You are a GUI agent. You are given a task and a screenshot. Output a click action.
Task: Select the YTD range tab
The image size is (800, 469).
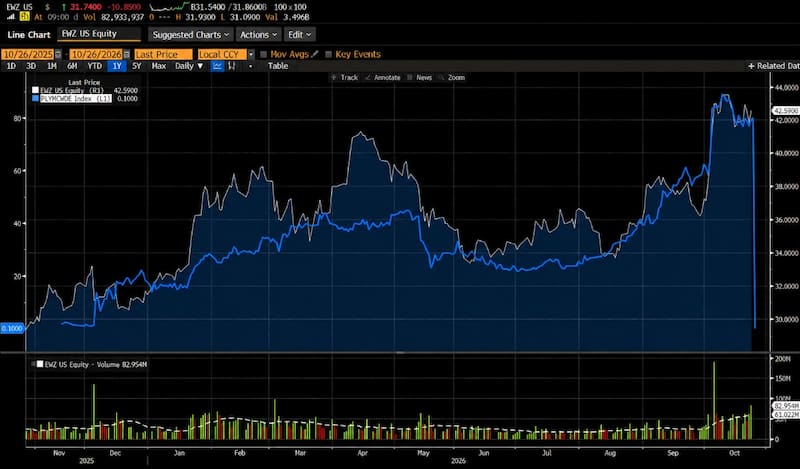[x=94, y=66]
